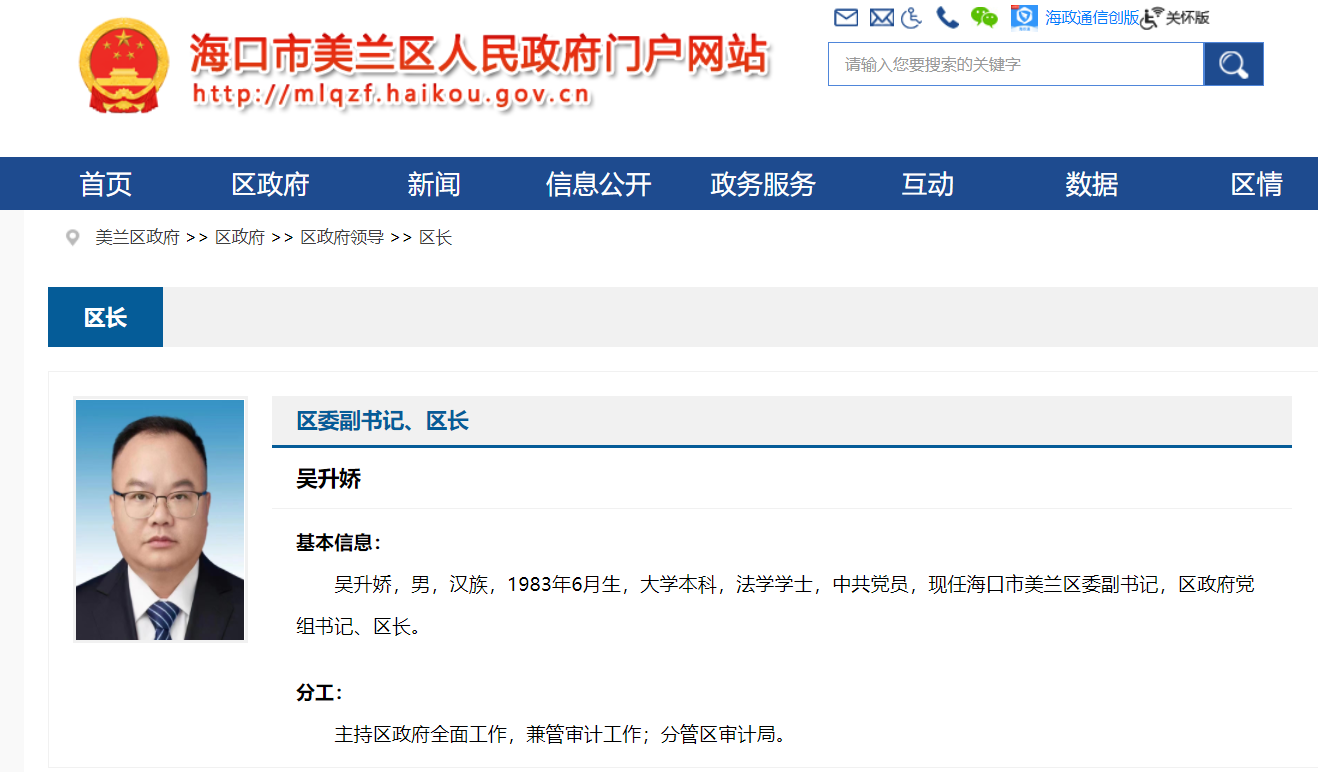Click the envelope icon with crossed lines
The image size is (1318, 772).
click(881, 17)
